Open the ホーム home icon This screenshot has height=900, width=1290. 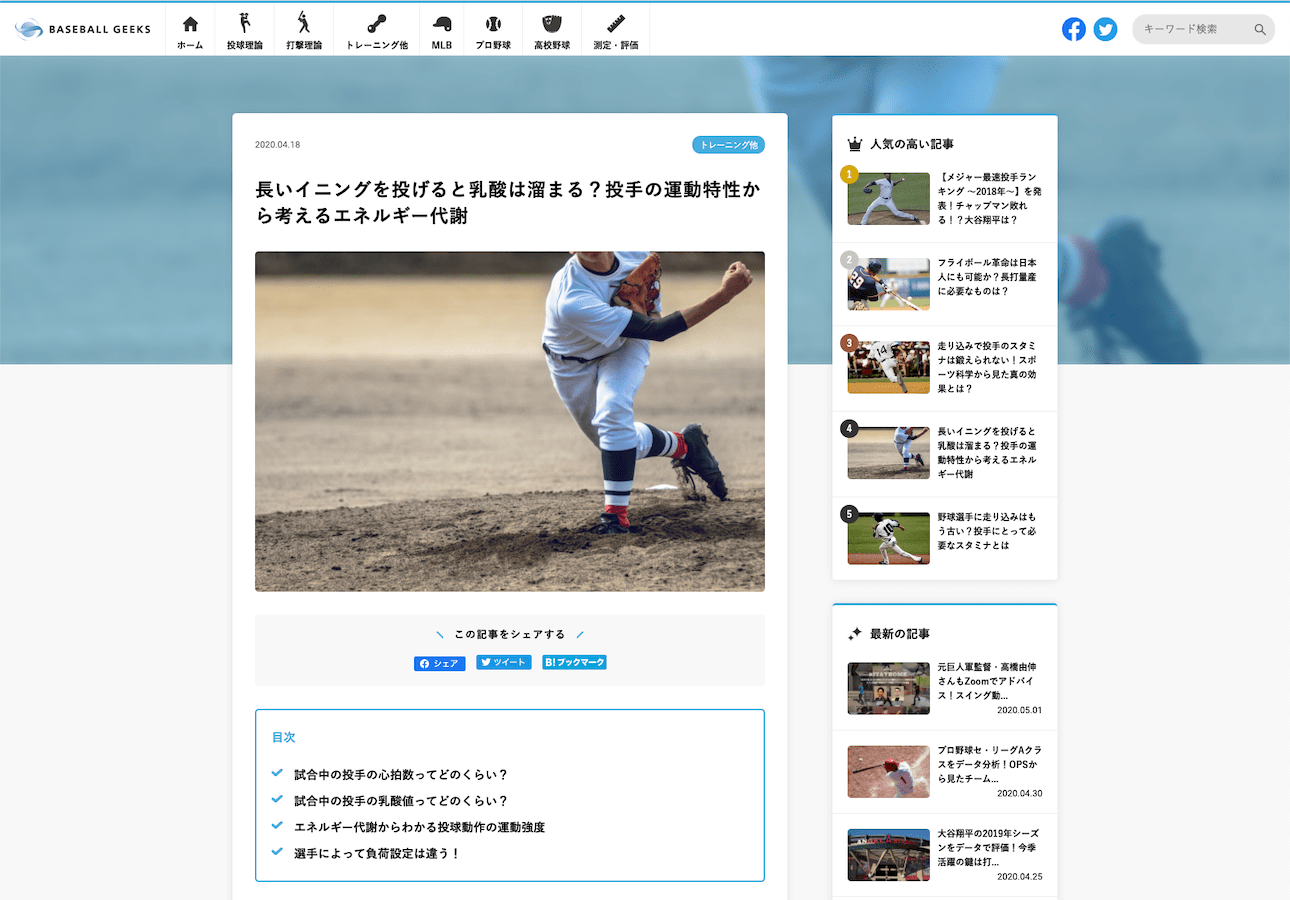pos(190,24)
